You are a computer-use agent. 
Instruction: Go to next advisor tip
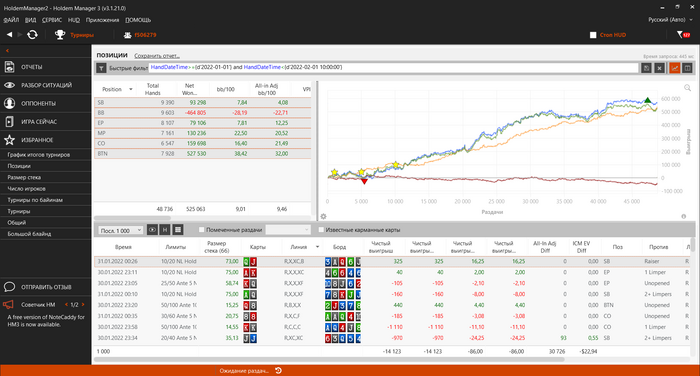83,305
